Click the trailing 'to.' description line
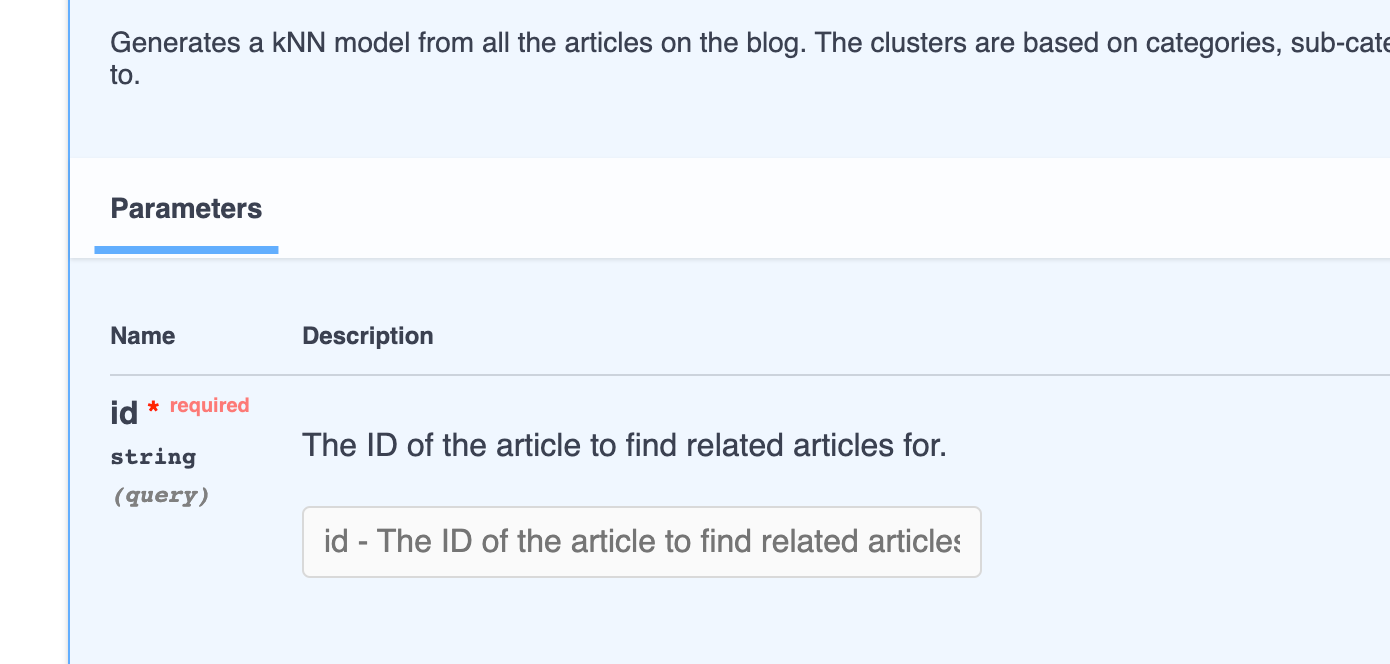Viewport: 1390px width, 664px height. (x=125, y=75)
